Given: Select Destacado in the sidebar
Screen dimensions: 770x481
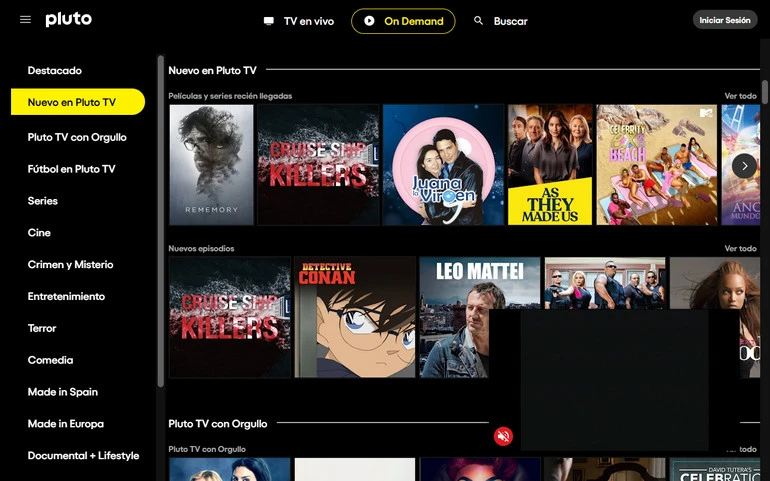Looking at the screenshot, I should (55, 70).
